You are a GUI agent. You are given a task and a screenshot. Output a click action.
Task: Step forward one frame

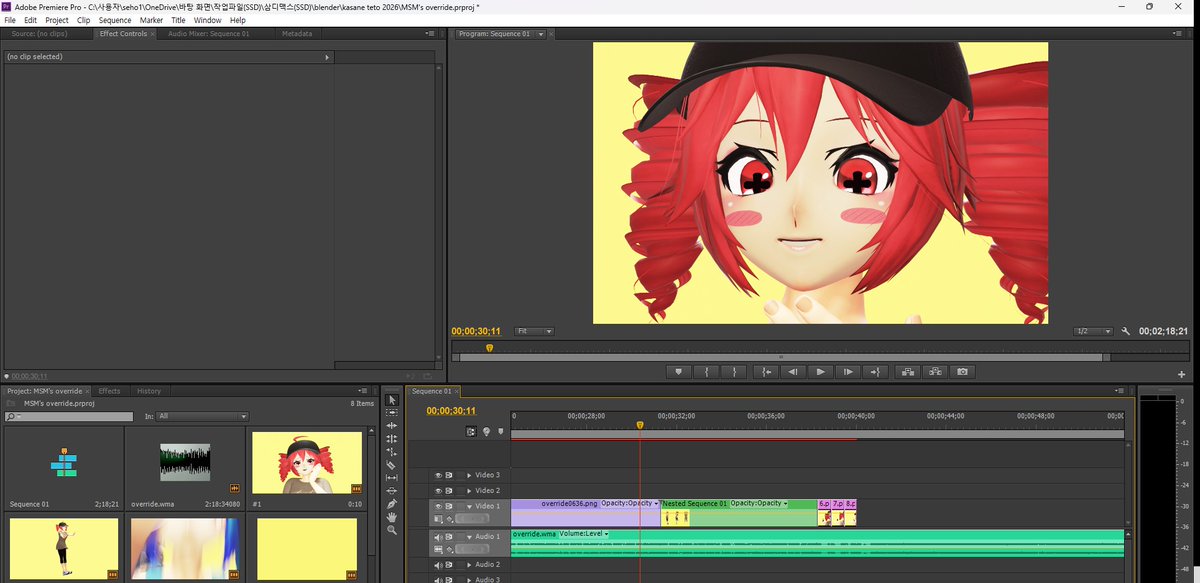tap(848, 371)
